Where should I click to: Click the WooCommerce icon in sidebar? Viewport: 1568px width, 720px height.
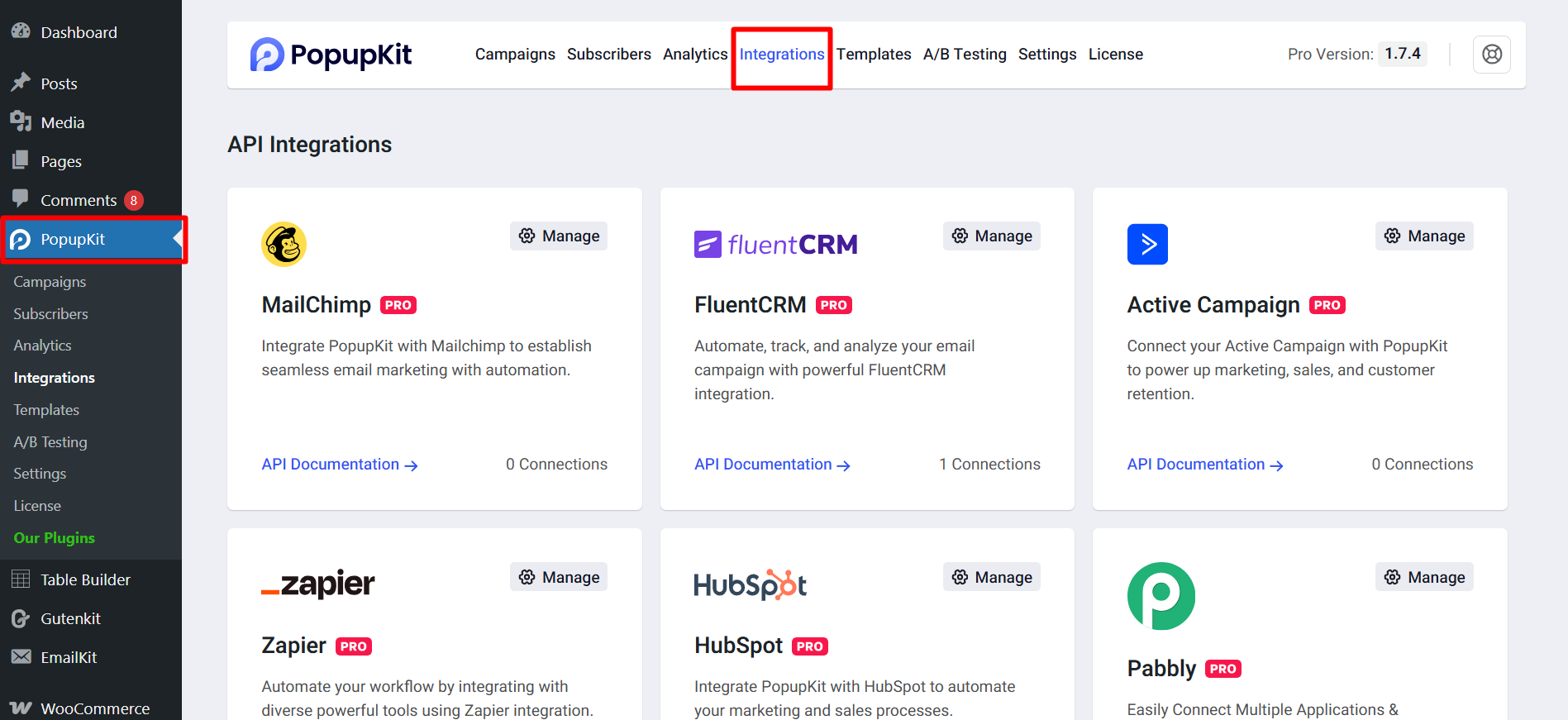(21, 708)
